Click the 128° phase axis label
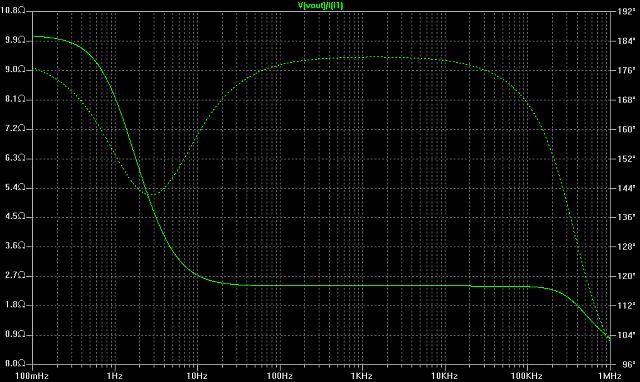The image size is (640, 382). [626, 247]
